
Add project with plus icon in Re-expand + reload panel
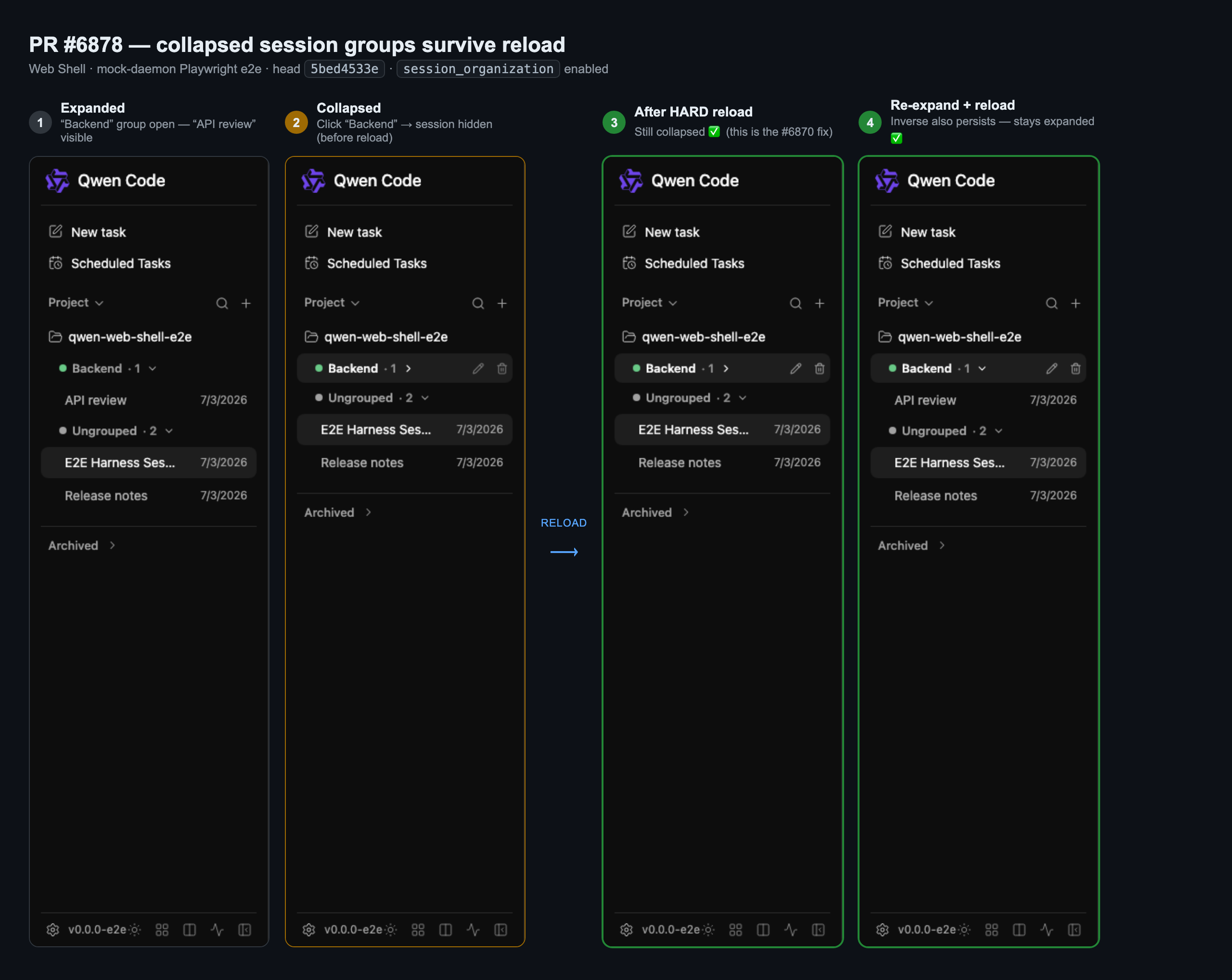[1076, 303]
